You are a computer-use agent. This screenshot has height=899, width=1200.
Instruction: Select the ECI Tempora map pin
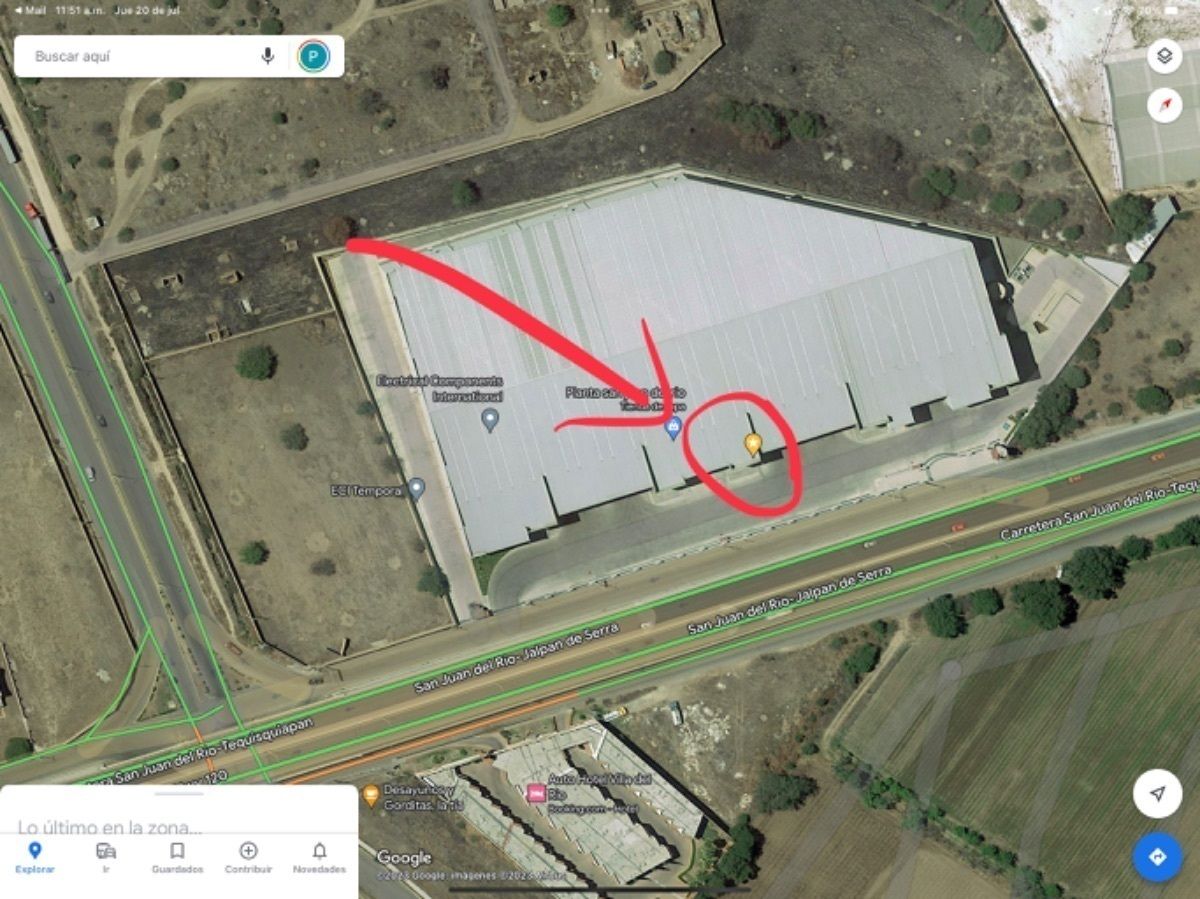pos(417,489)
